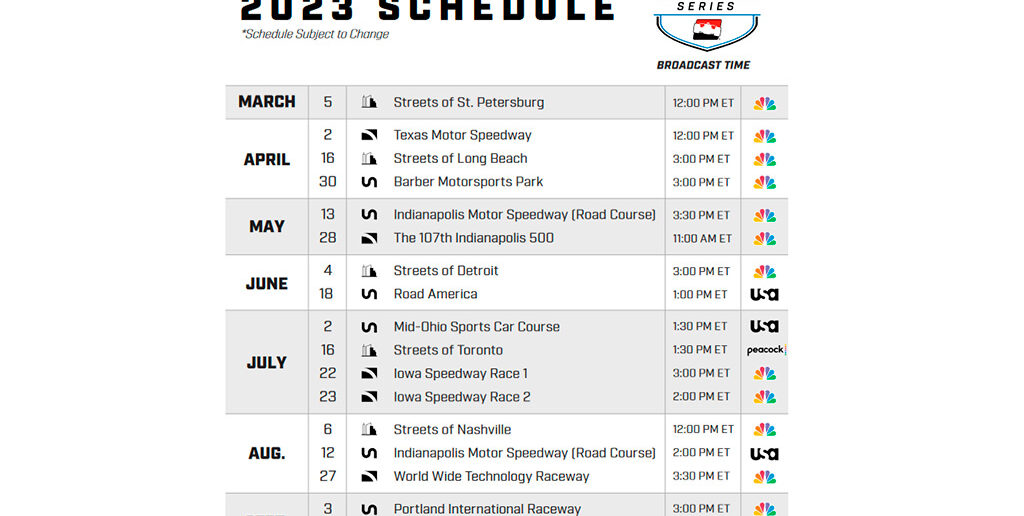
Task: Click the Peacock logo in the Streets of Toronto row
Action: pos(766,350)
